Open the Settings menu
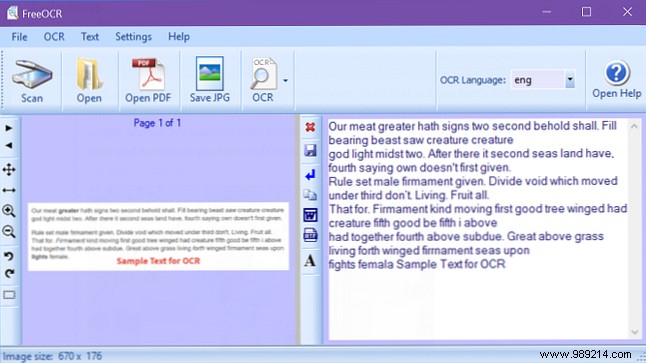Screen dimensions: 646x363 click(133, 37)
